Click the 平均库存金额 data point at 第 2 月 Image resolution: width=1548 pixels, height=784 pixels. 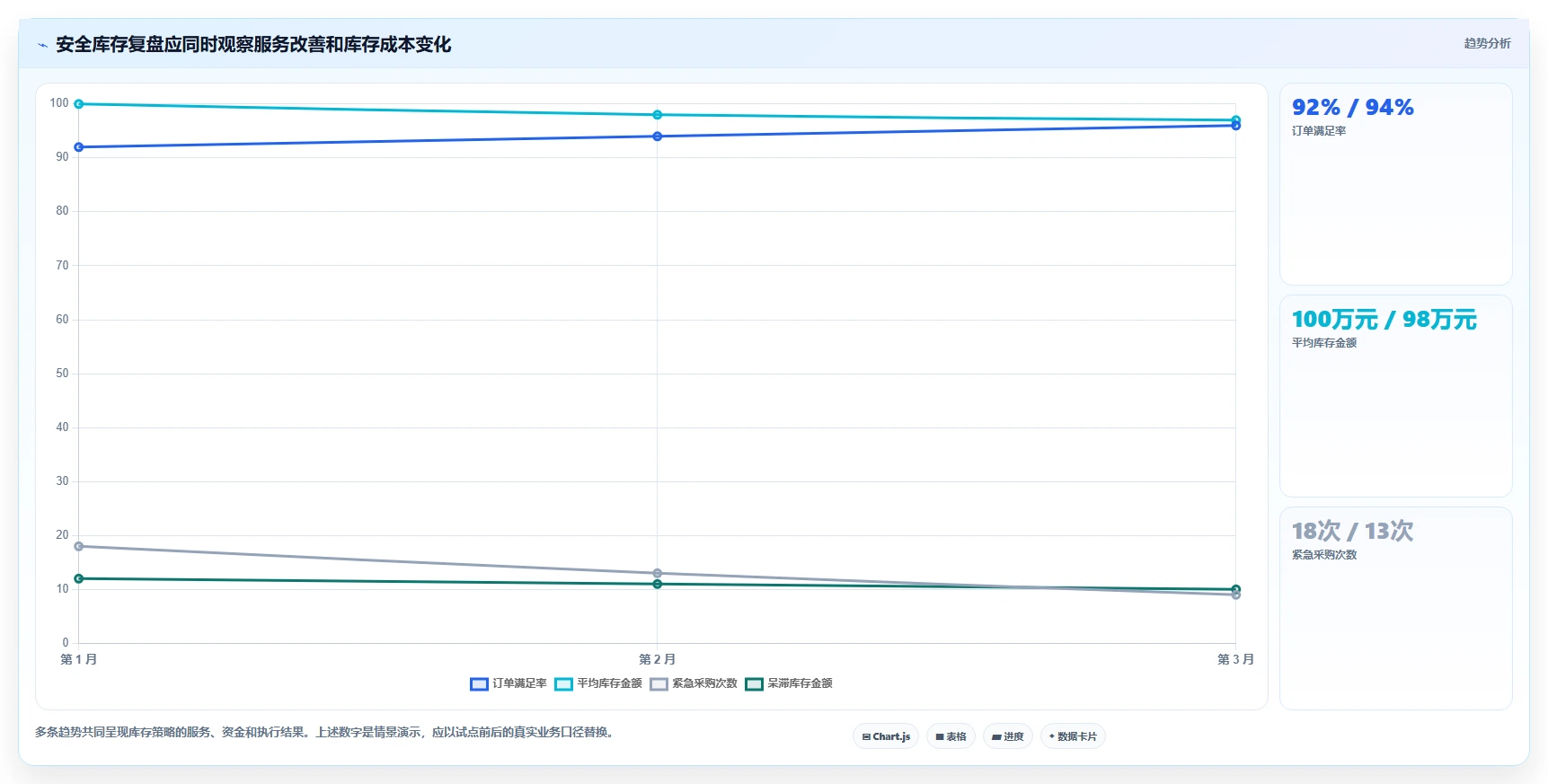[658, 115]
